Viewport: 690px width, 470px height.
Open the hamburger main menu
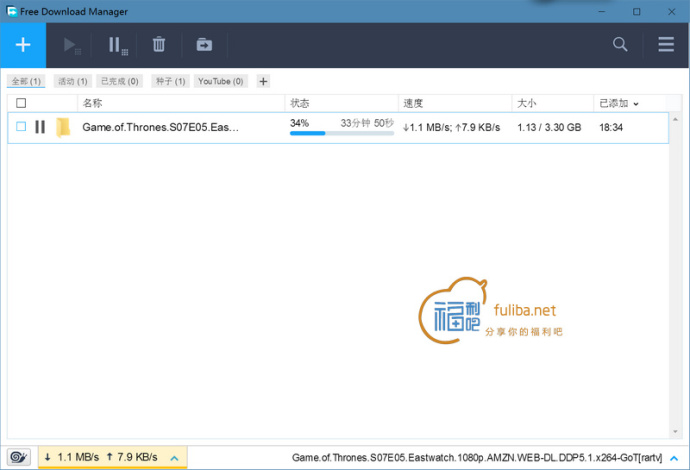(666, 44)
